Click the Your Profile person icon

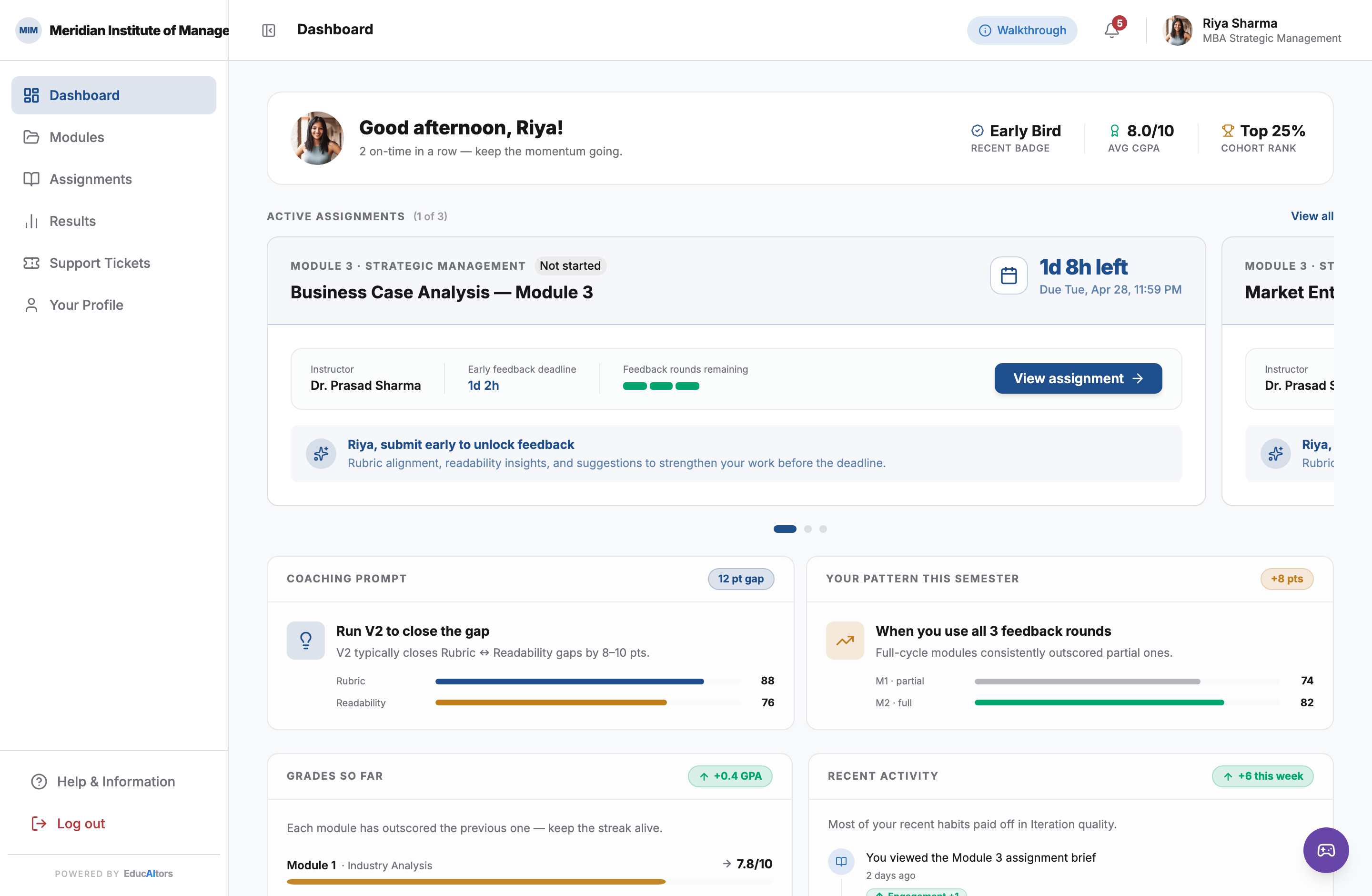click(x=31, y=305)
